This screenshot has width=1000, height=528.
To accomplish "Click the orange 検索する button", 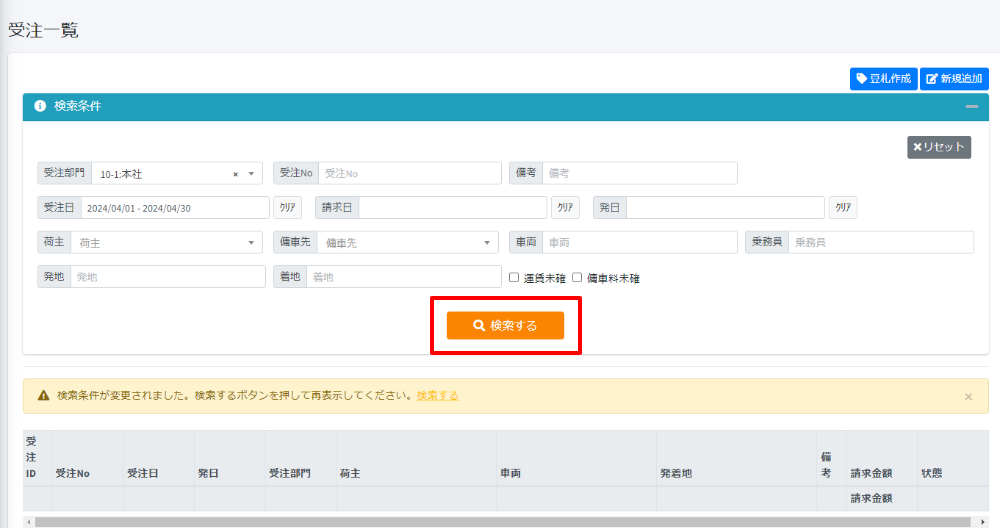I will point(505,325).
